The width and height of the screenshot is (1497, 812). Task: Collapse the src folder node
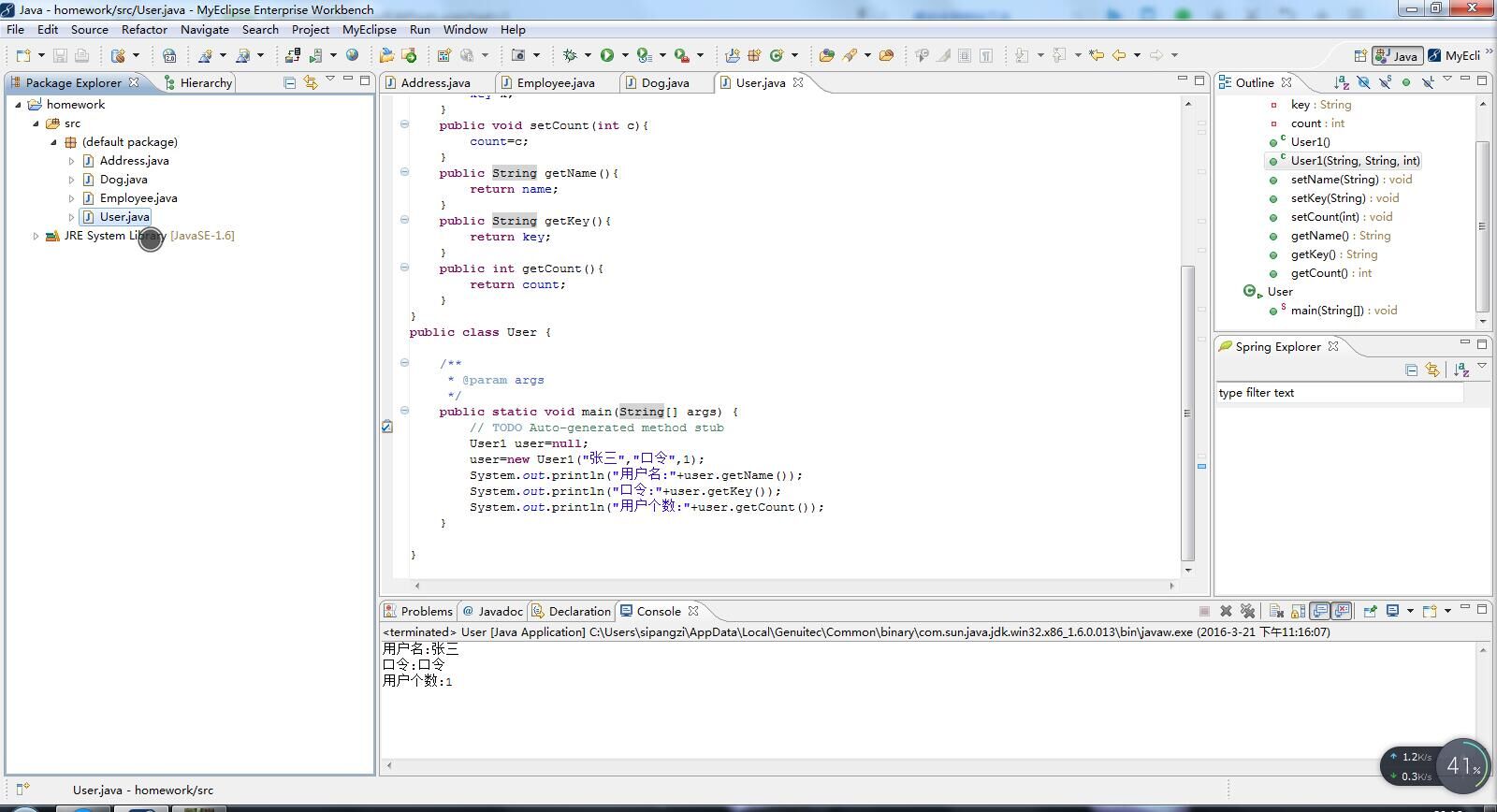(x=36, y=123)
